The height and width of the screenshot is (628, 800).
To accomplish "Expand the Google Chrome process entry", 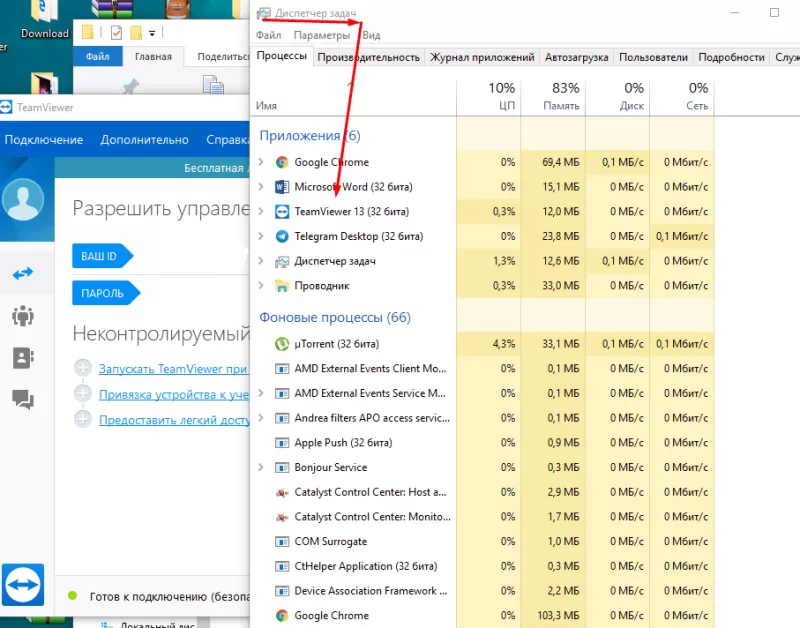I will pyautogui.click(x=262, y=161).
